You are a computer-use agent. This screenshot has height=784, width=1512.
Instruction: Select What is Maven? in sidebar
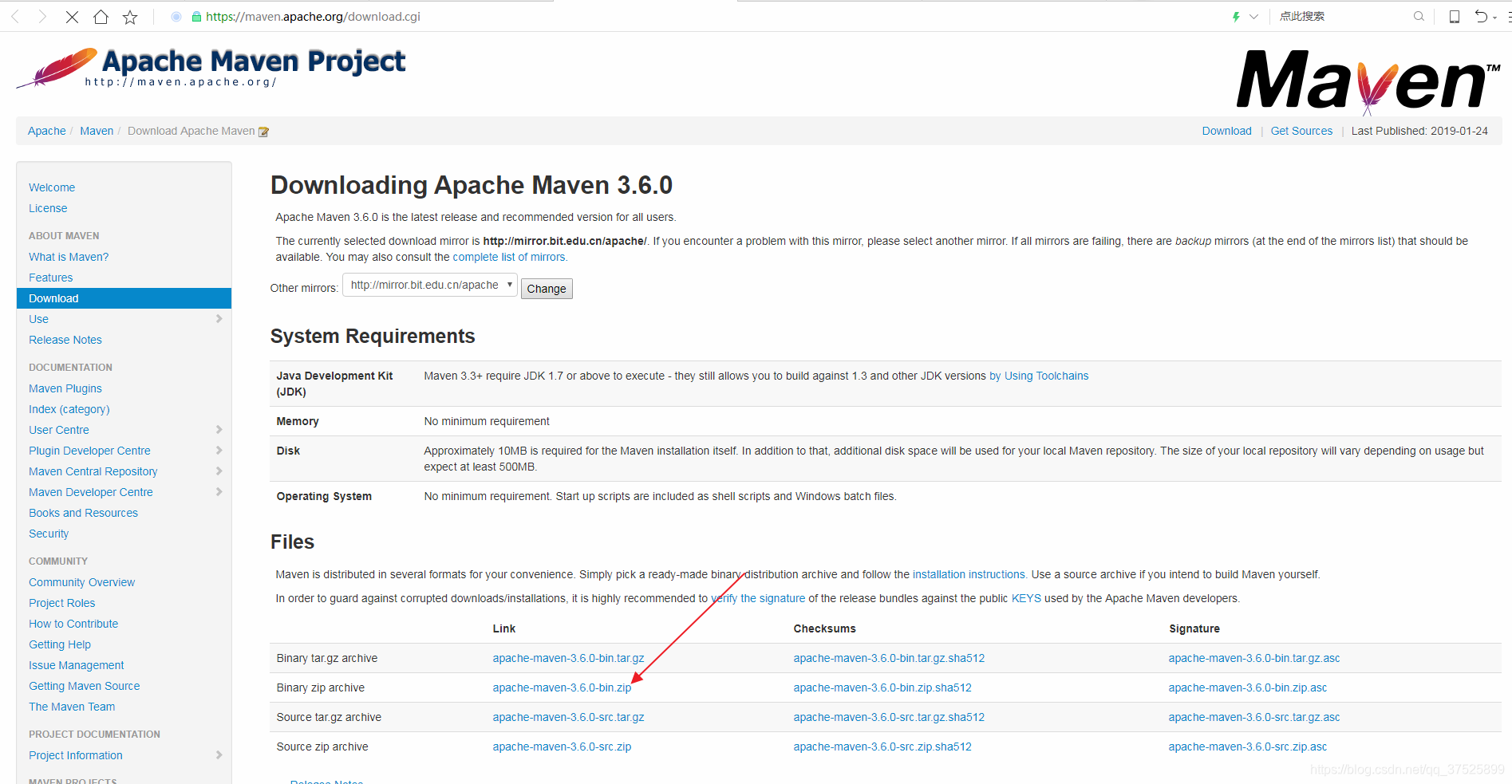point(69,257)
